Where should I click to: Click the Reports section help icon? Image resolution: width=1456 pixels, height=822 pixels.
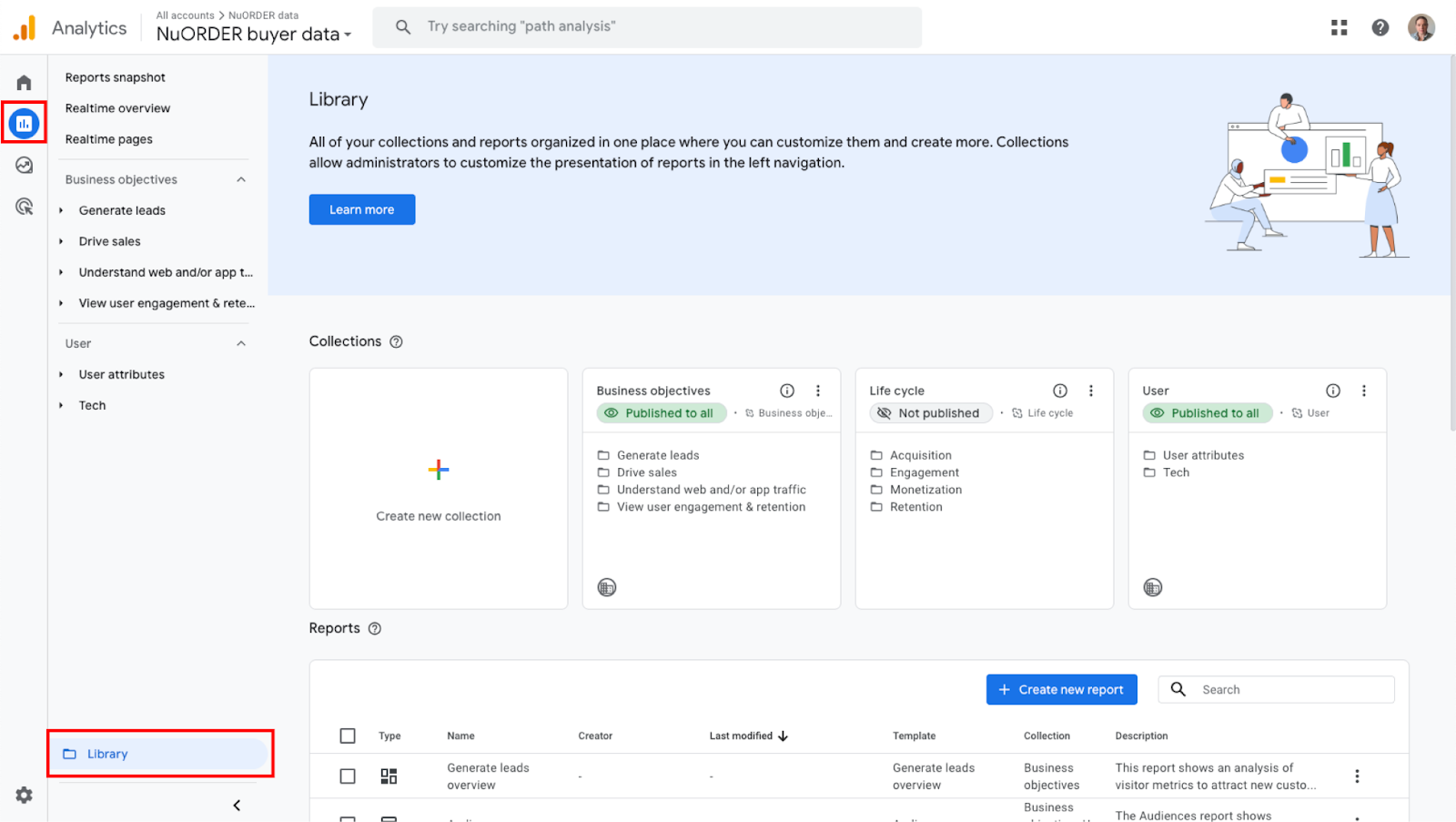click(x=375, y=629)
